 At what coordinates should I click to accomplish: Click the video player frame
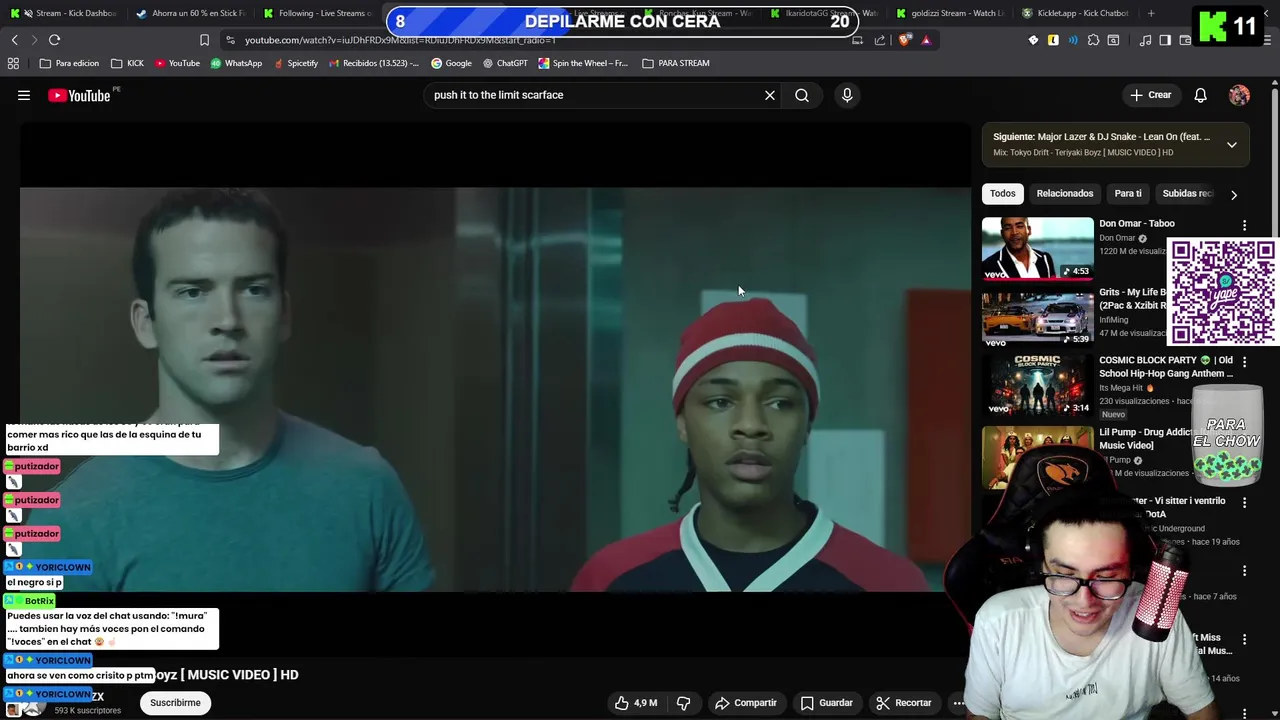click(x=495, y=390)
